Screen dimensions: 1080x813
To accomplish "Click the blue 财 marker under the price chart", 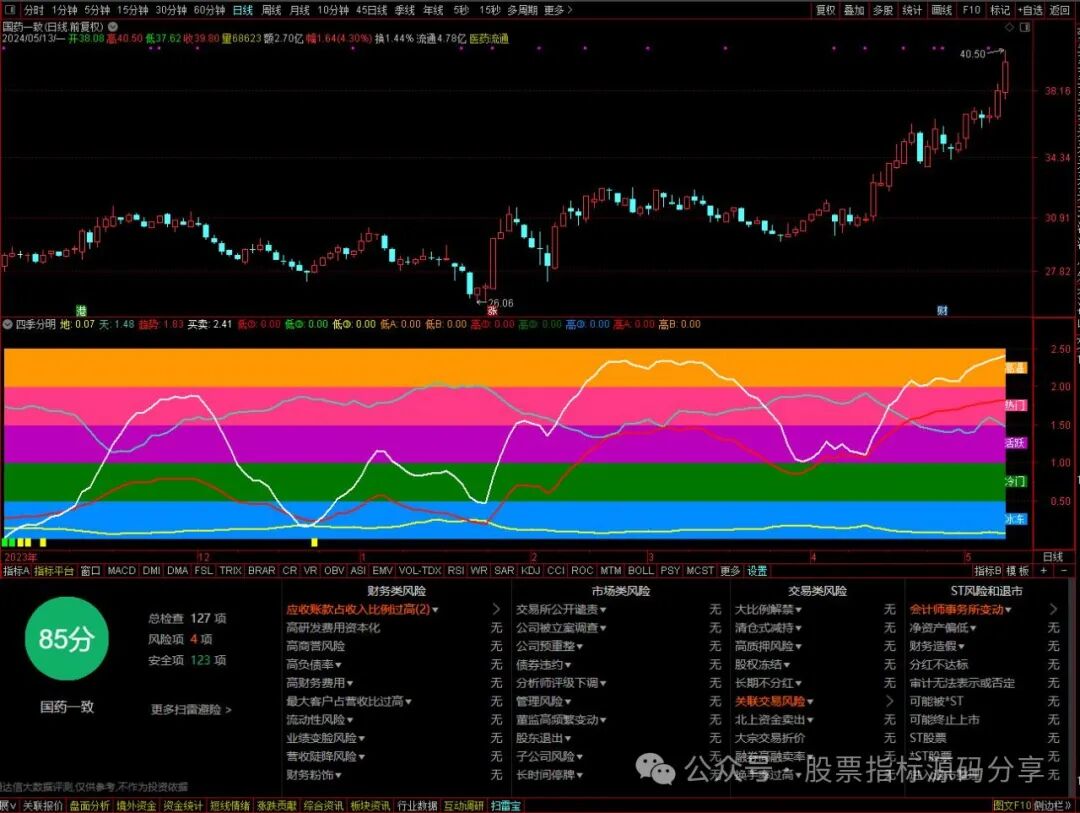I will (942, 311).
